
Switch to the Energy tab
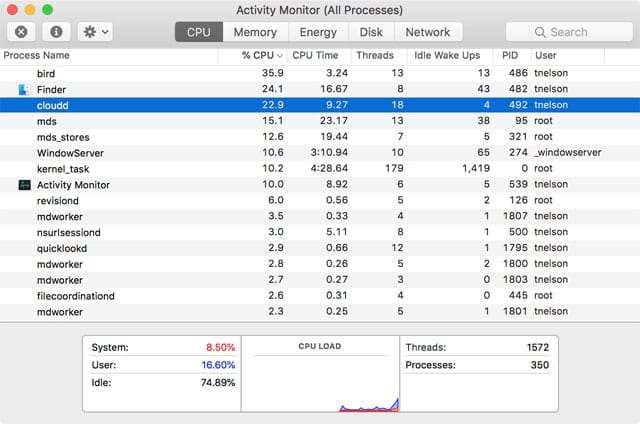click(x=318, y=32)
